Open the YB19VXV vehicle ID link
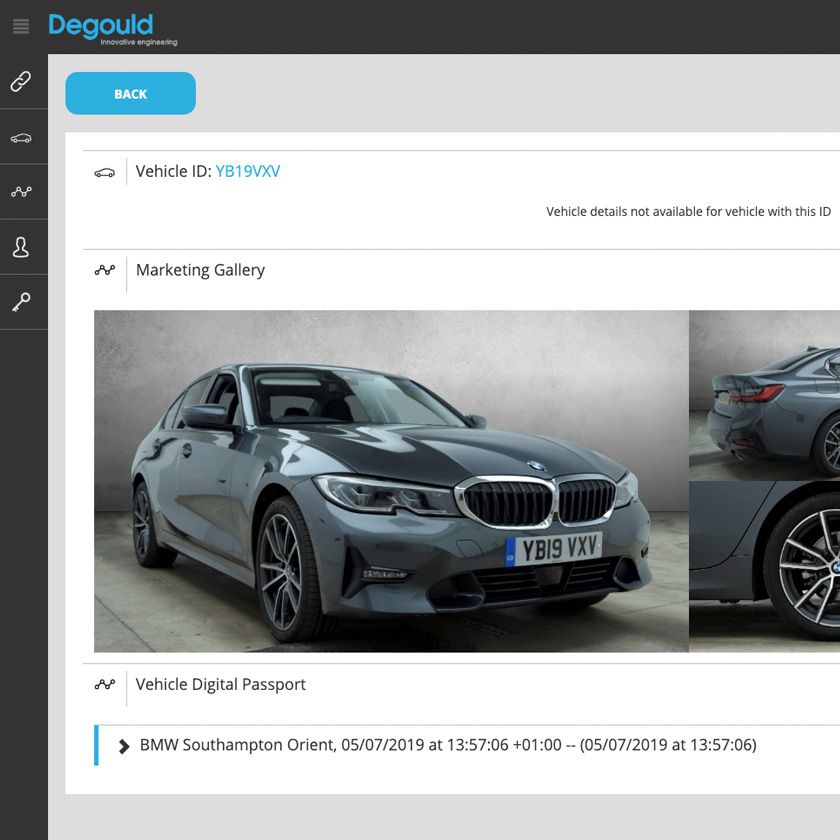 tap(248, 171)
